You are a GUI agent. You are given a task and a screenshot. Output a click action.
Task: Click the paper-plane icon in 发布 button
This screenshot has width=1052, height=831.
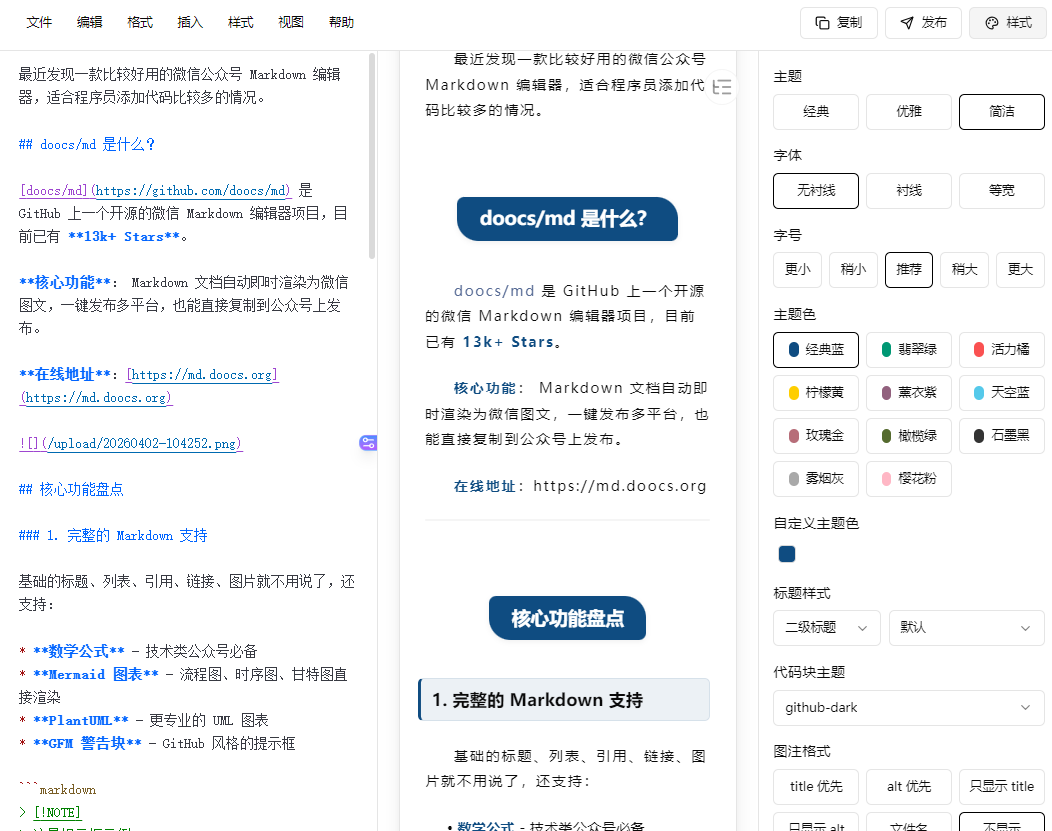(906, 23)
